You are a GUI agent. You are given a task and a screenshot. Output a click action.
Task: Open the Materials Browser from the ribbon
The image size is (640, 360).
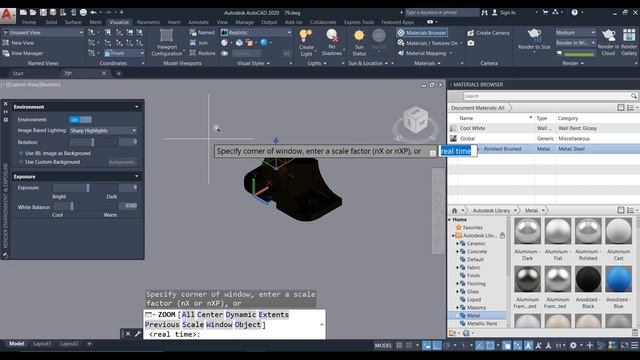422,33
